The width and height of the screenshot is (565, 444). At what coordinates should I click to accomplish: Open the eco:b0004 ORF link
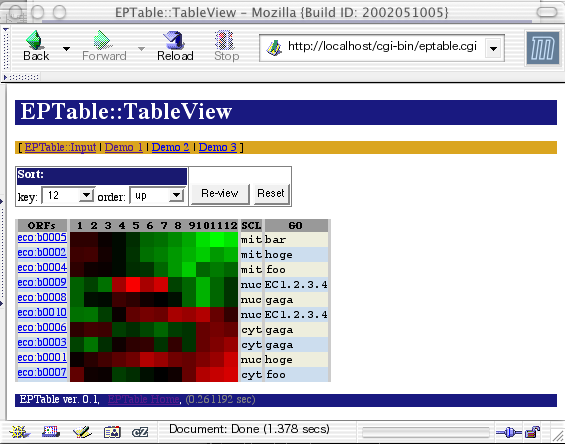tap(42, 268)
